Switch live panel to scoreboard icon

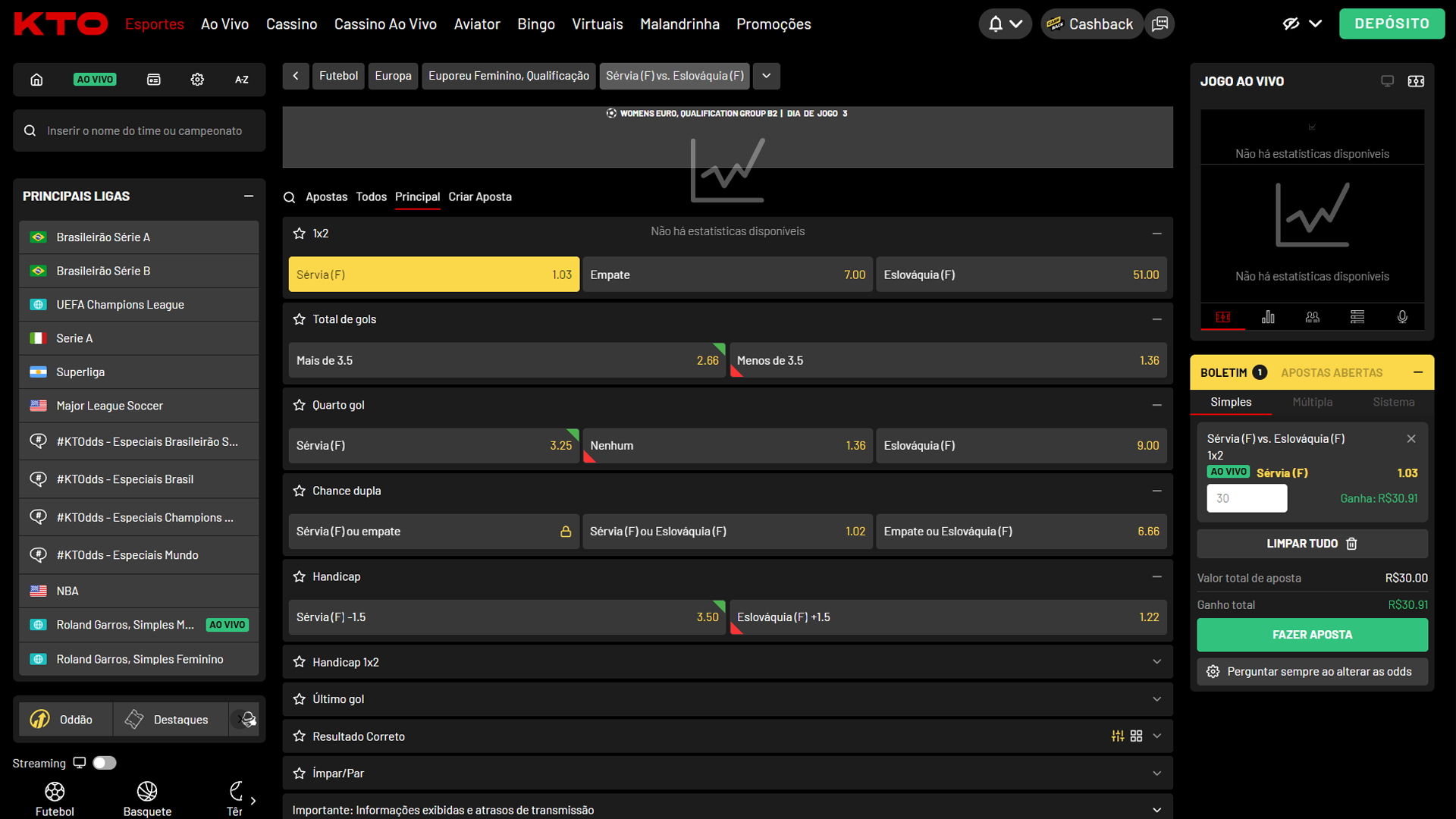(x=1416, y=81)
